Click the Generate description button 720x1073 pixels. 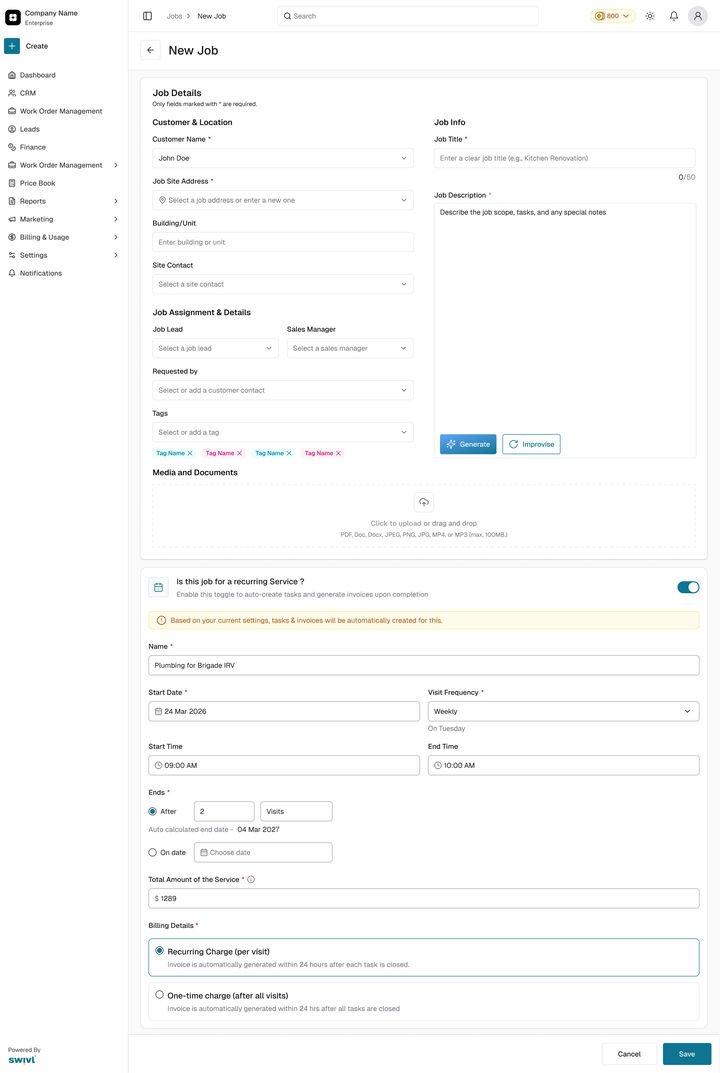coord(468,444)
